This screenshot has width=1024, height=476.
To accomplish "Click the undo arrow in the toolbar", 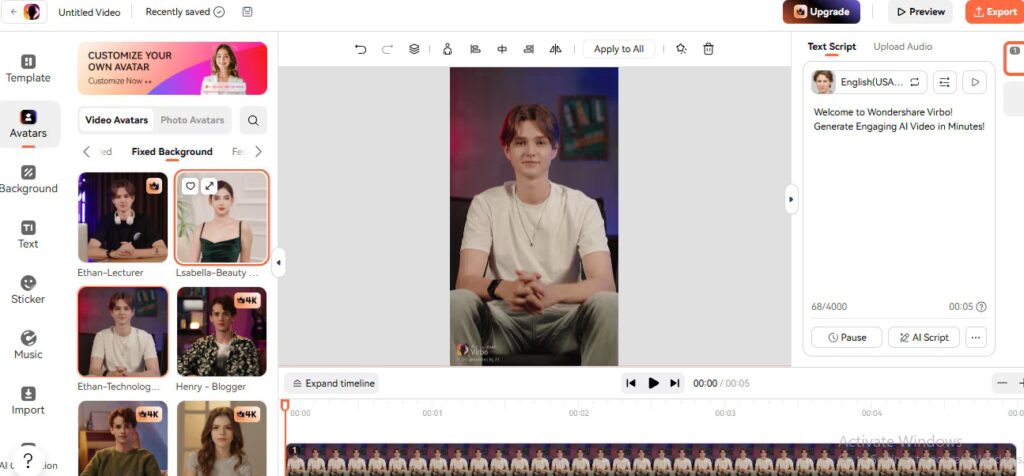I will (x=361, y=49).
